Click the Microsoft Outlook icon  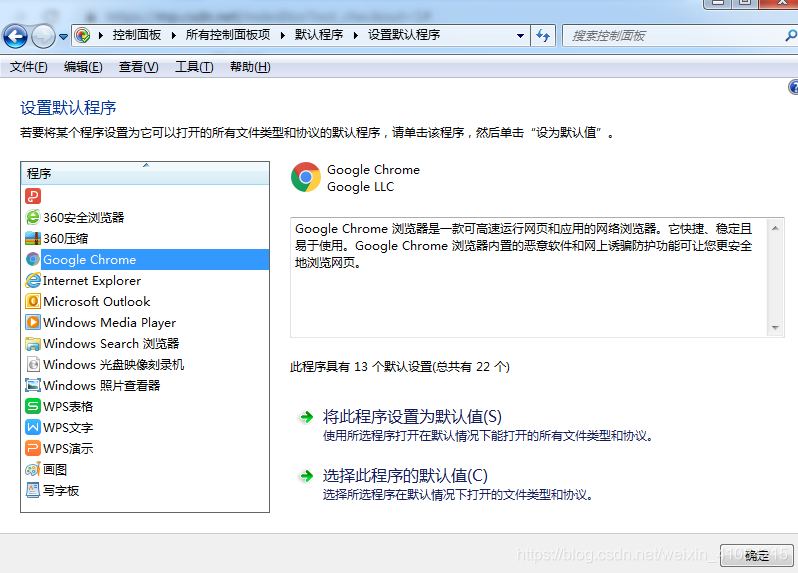click(x=33, y=301)
